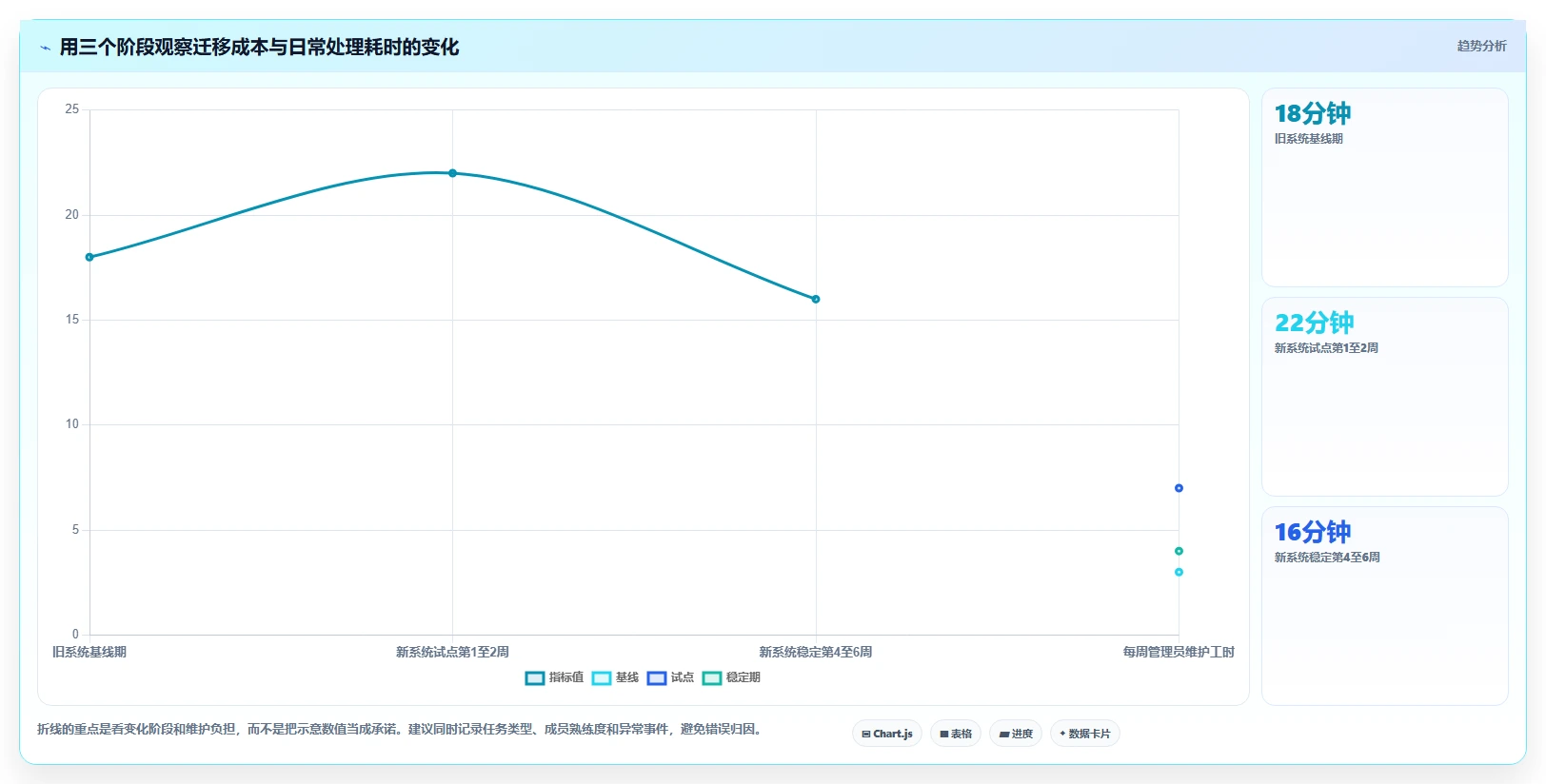Viewport: 1546px width, 784px height.
Task: Click the blue 试点 point near value 7
Action: (1179, 488)
